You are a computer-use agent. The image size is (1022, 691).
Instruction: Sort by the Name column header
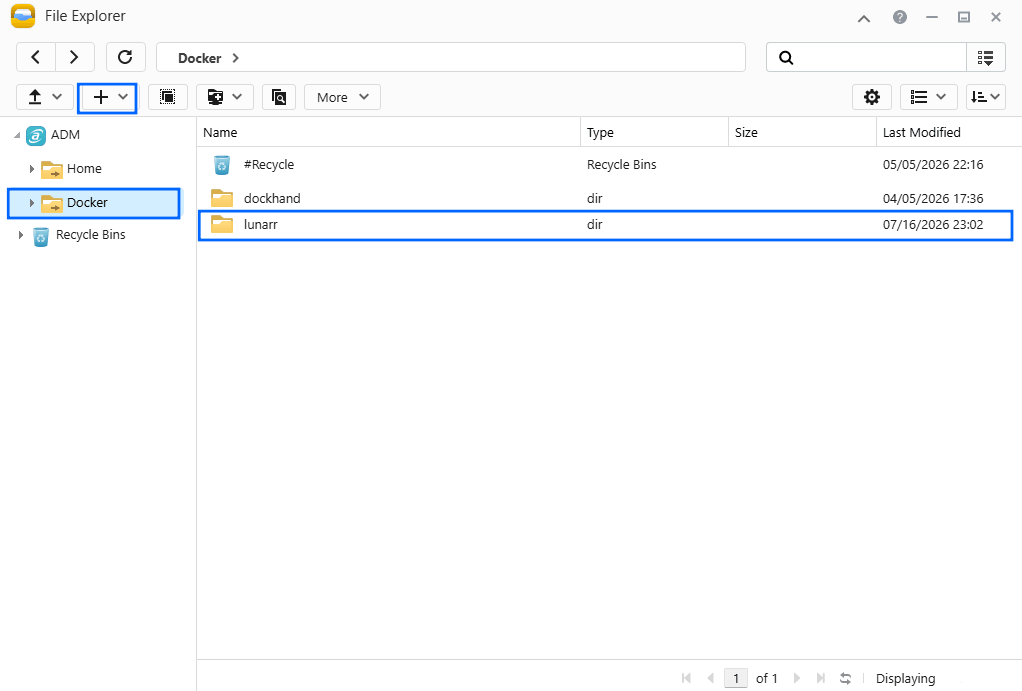[x=388, y=132]
